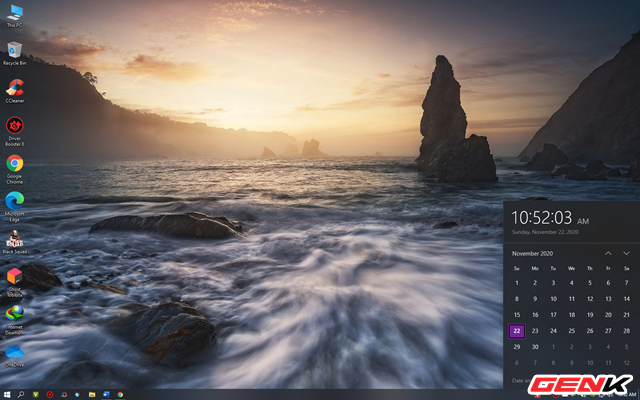Image resolution: width=640 pixels, height=400 pixels.
Task: Select November 30 in the calendar
Action: click(x=535, y=347)
